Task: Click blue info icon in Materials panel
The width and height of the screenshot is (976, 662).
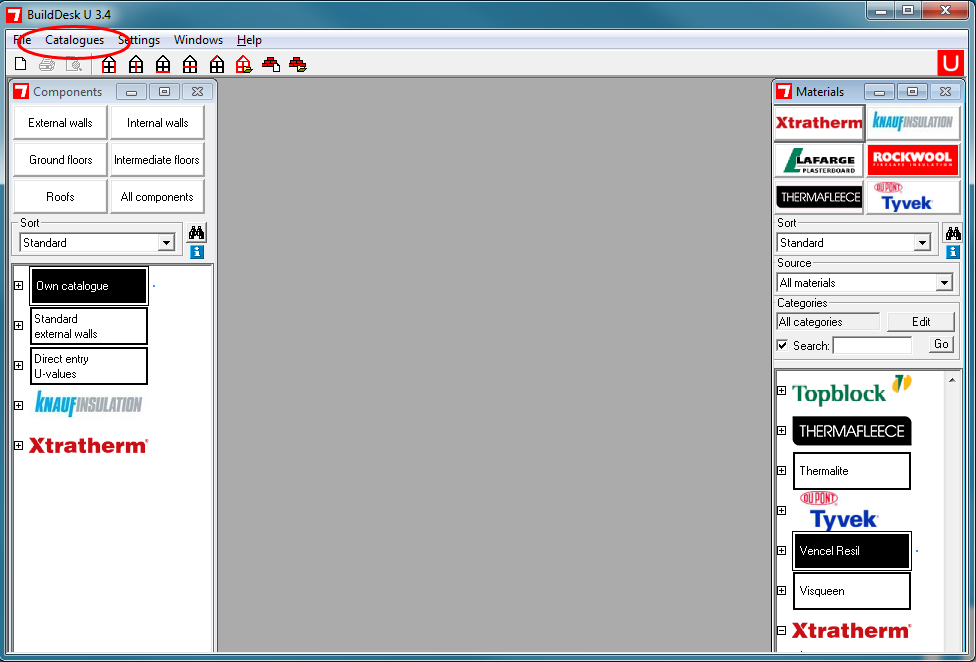Action: coord(953,251)
